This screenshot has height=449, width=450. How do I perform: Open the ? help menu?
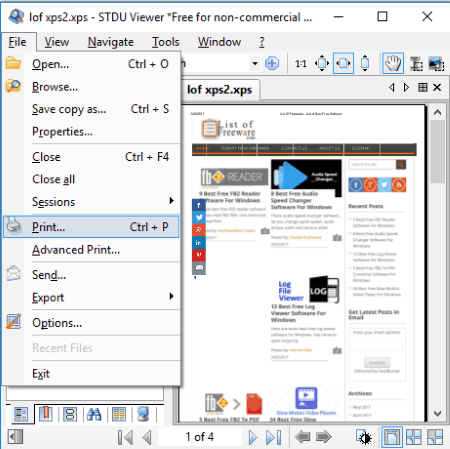(x=262, y=42)
